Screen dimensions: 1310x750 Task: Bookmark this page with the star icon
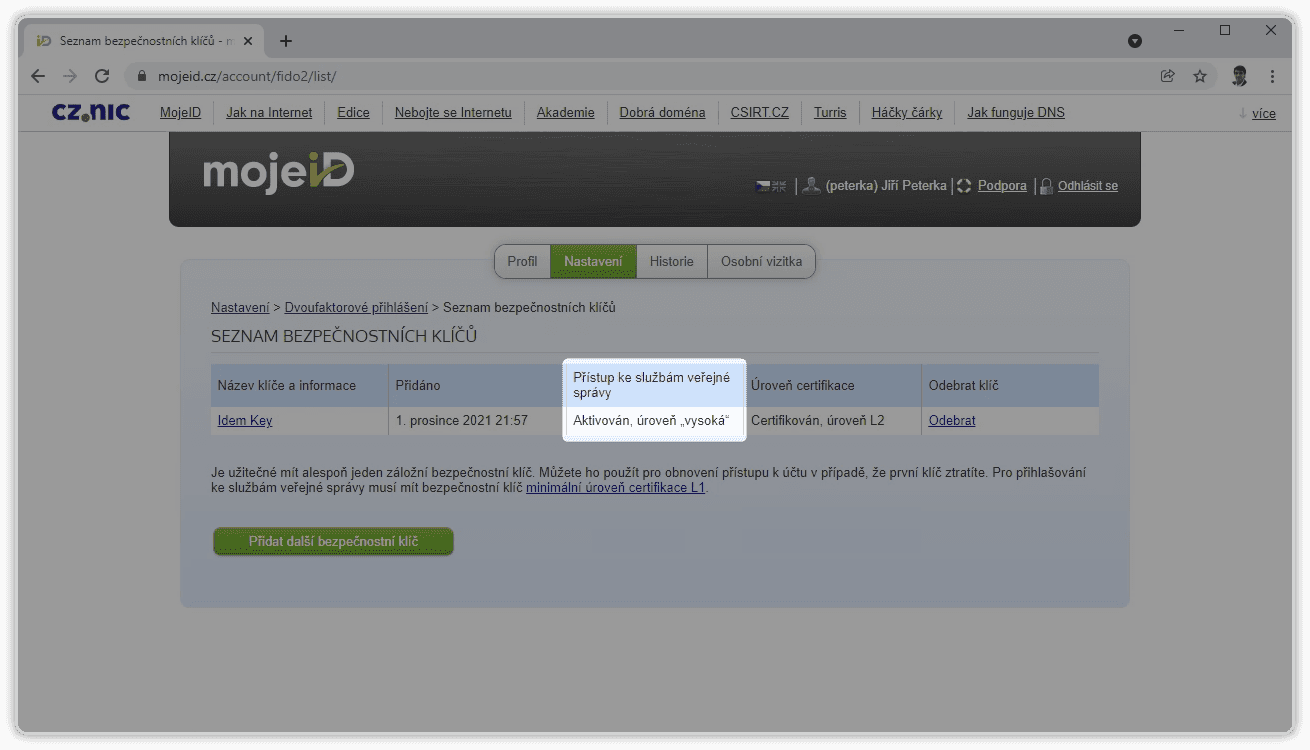(x=1200, y=76)
